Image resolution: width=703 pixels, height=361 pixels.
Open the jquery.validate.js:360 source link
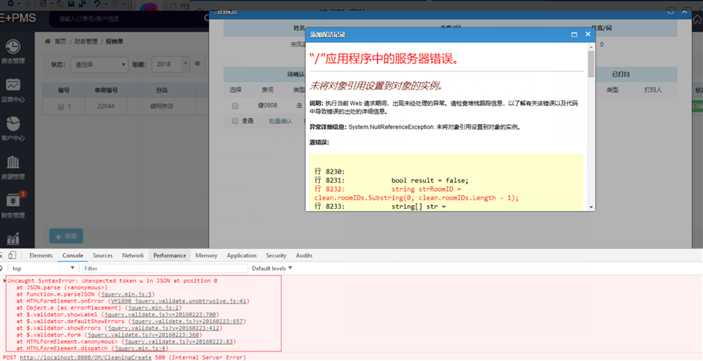[143, 335]
